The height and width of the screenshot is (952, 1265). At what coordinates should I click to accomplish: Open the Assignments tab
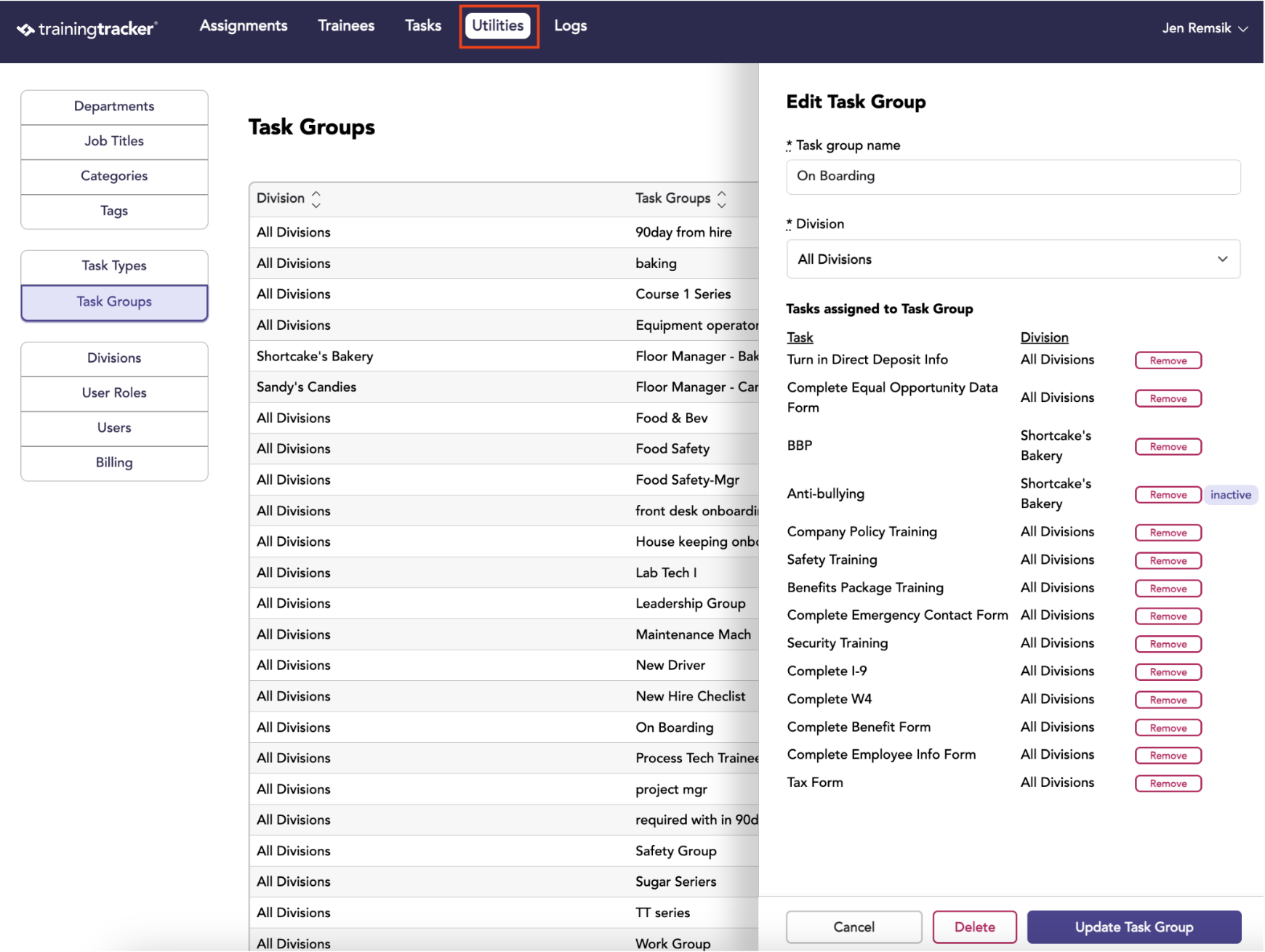point(244,25)
